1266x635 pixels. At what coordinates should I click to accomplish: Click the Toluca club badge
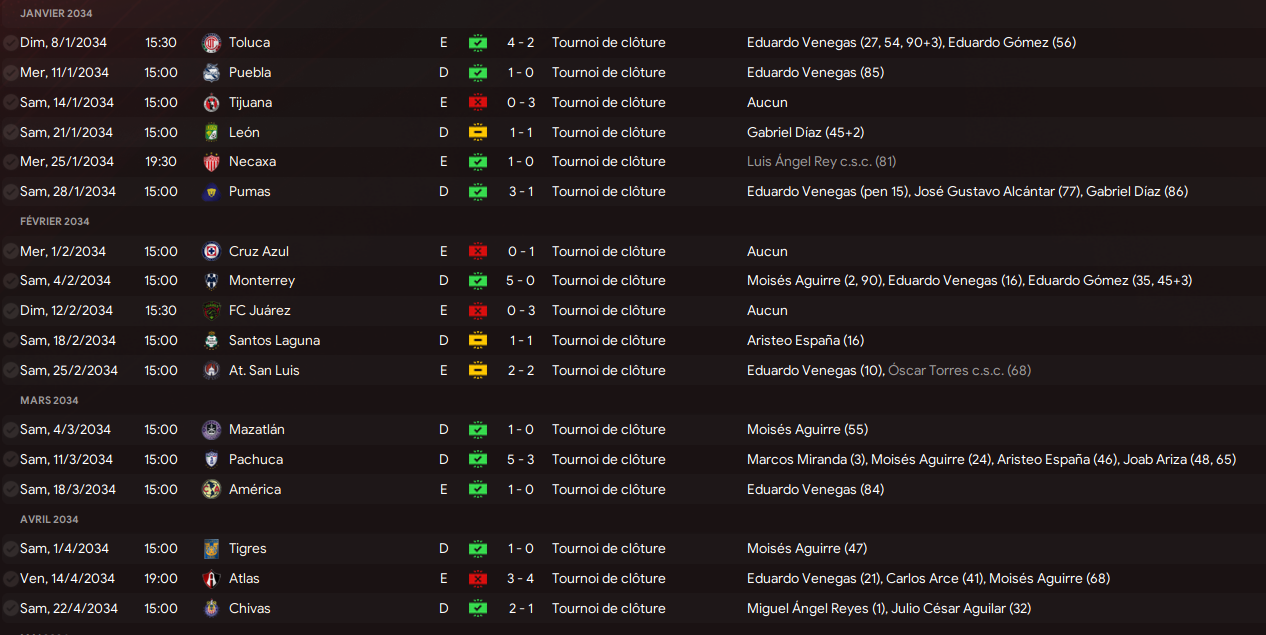tap(210, 43)
